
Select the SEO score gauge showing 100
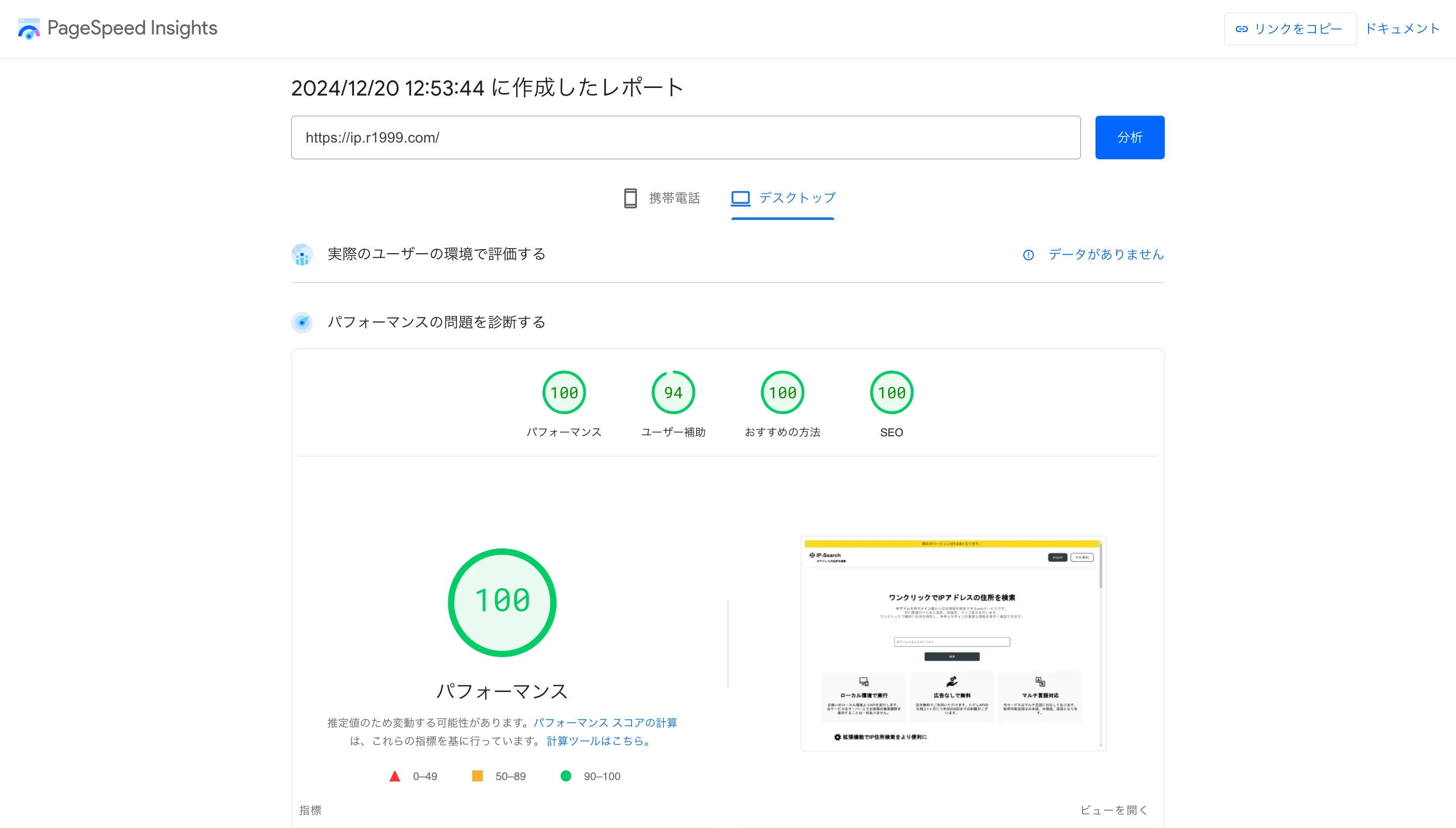pos(891,392)
